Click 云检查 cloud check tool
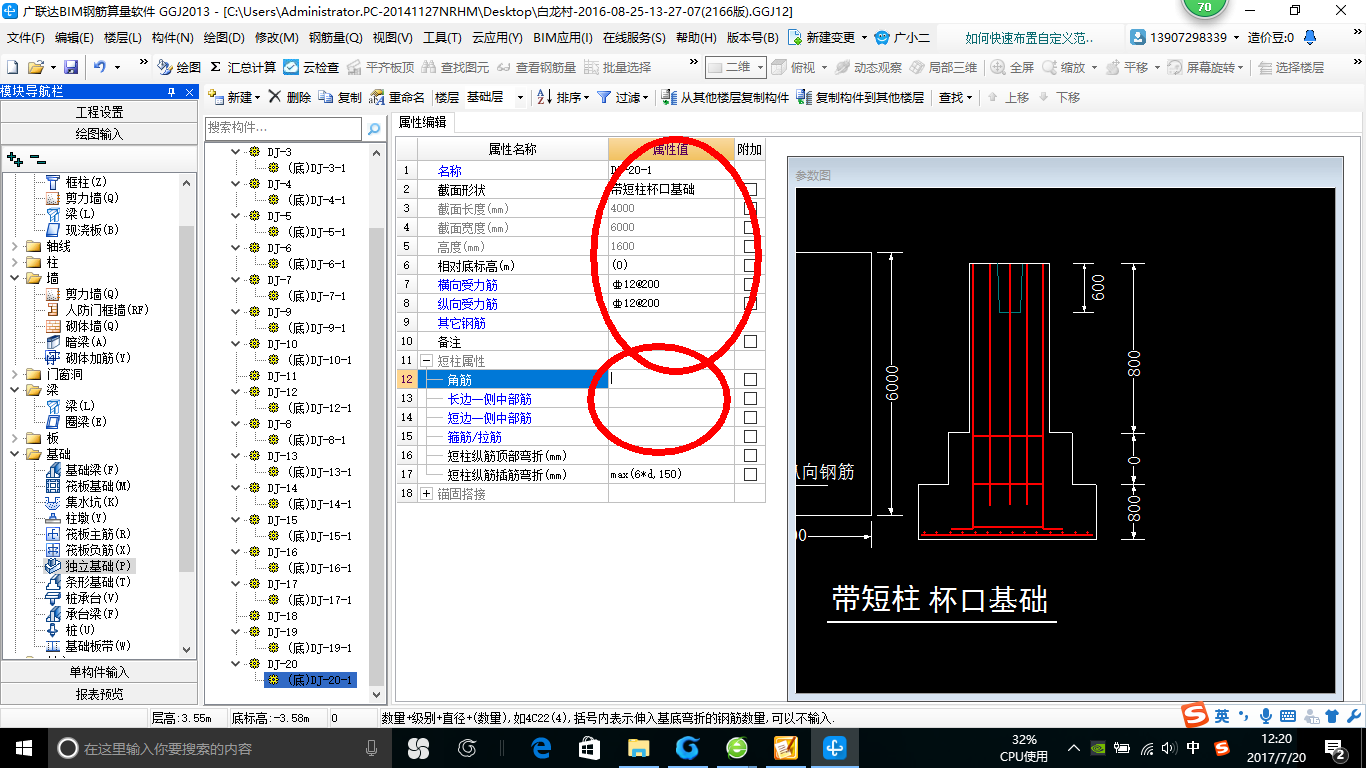The width and height of the screenshot is (1366, 768). click(x=312, y=67)
